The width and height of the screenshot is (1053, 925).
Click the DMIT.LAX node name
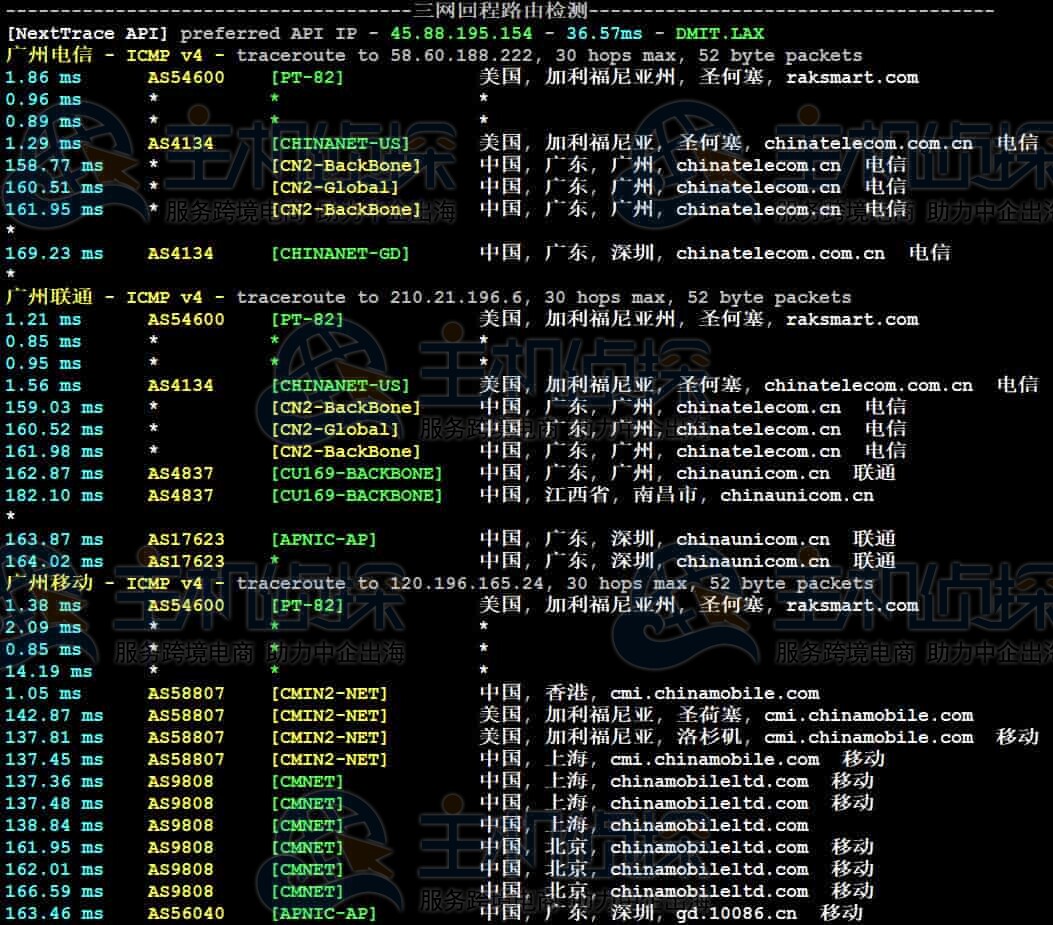click(719, 33)
